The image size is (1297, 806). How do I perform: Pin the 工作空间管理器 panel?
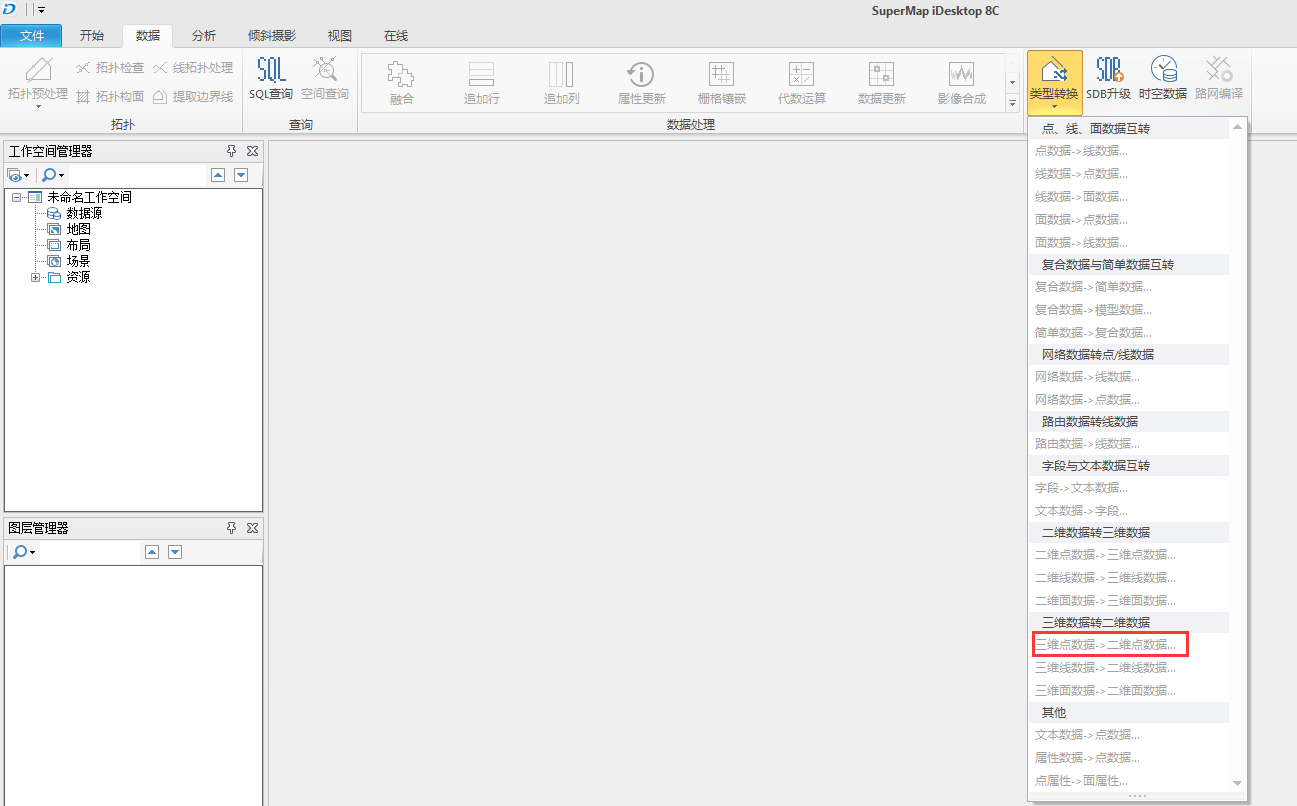click(232, 151)
